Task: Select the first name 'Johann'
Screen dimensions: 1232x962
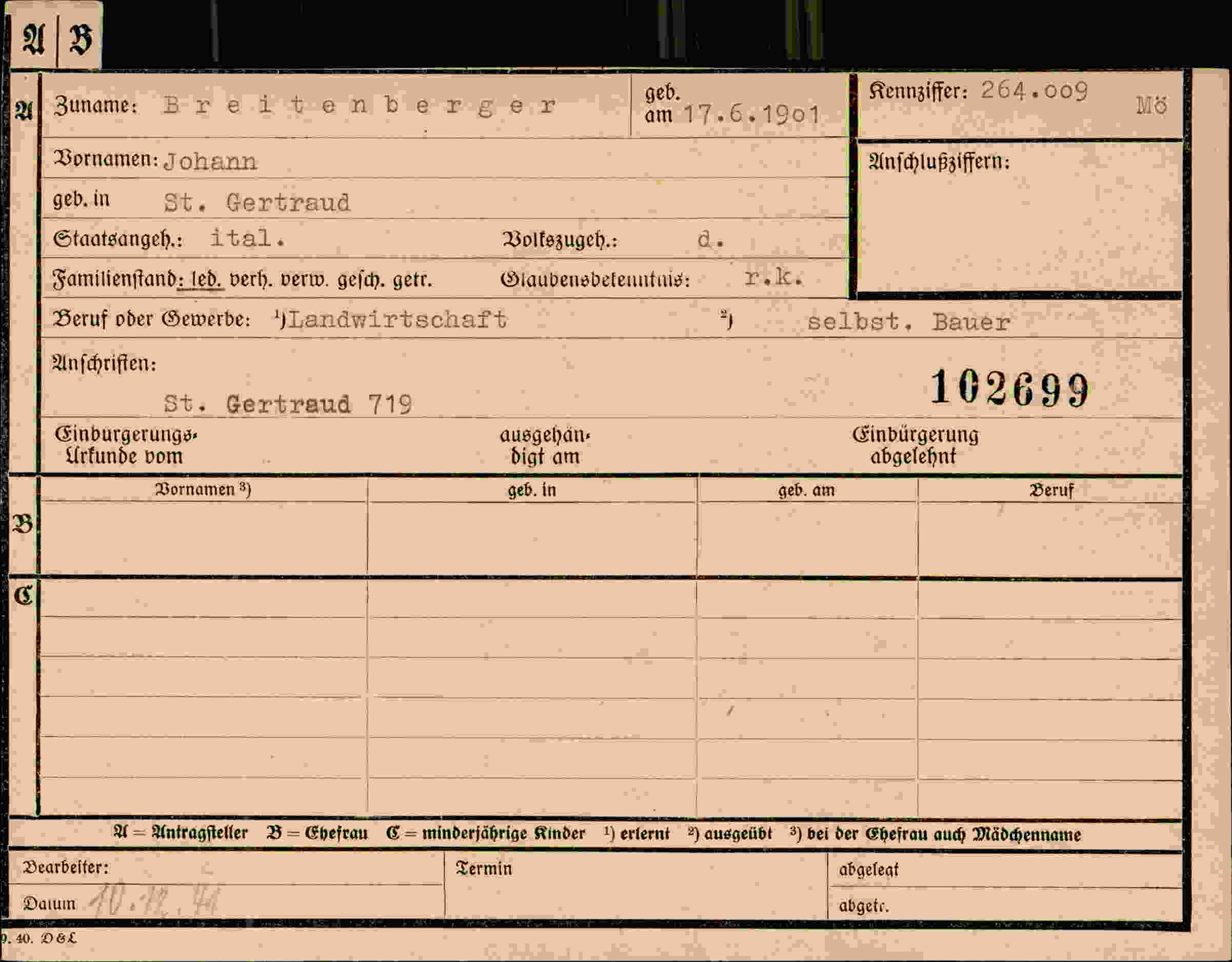Action: (210, 162)
